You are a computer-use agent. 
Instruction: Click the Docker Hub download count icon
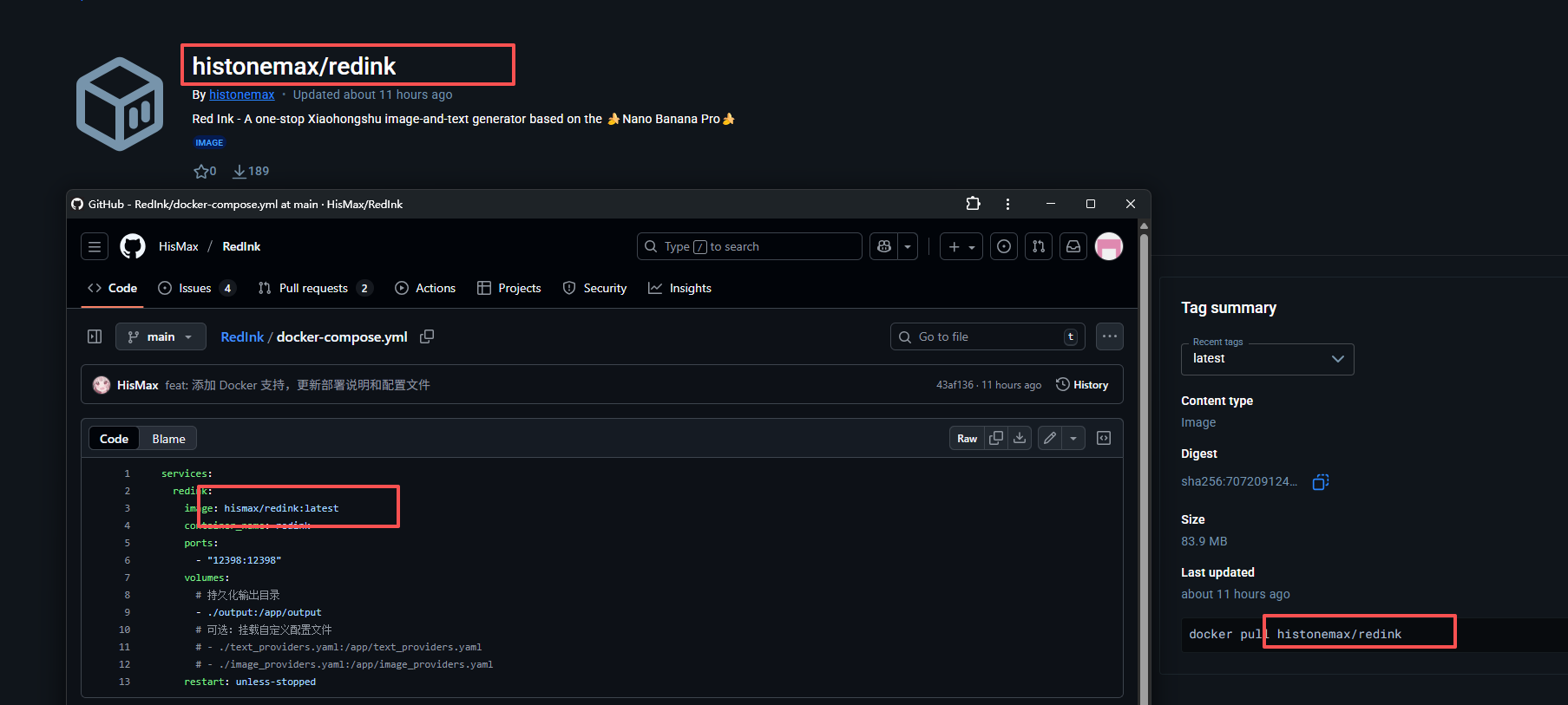click(239, 172)
